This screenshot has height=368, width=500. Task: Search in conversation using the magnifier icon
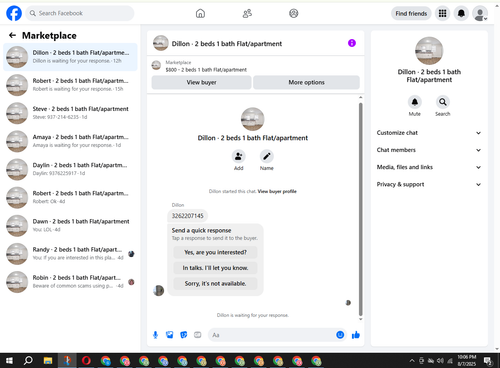[443, 102]
